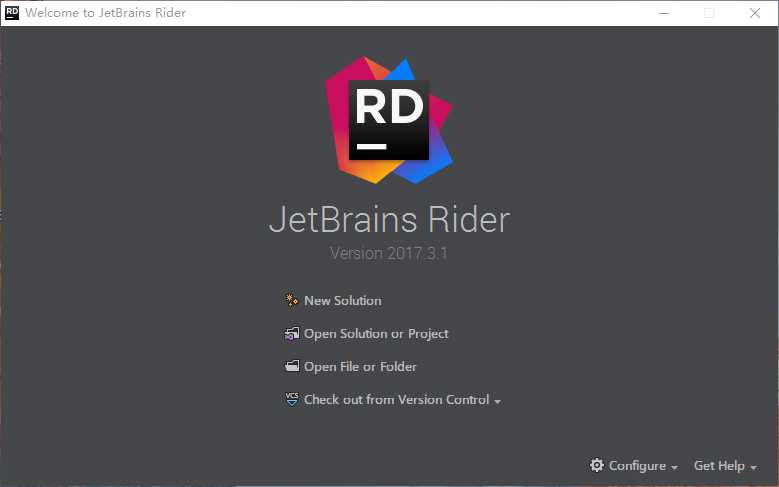Click the VCS checkout icon

tap(292, 399)
